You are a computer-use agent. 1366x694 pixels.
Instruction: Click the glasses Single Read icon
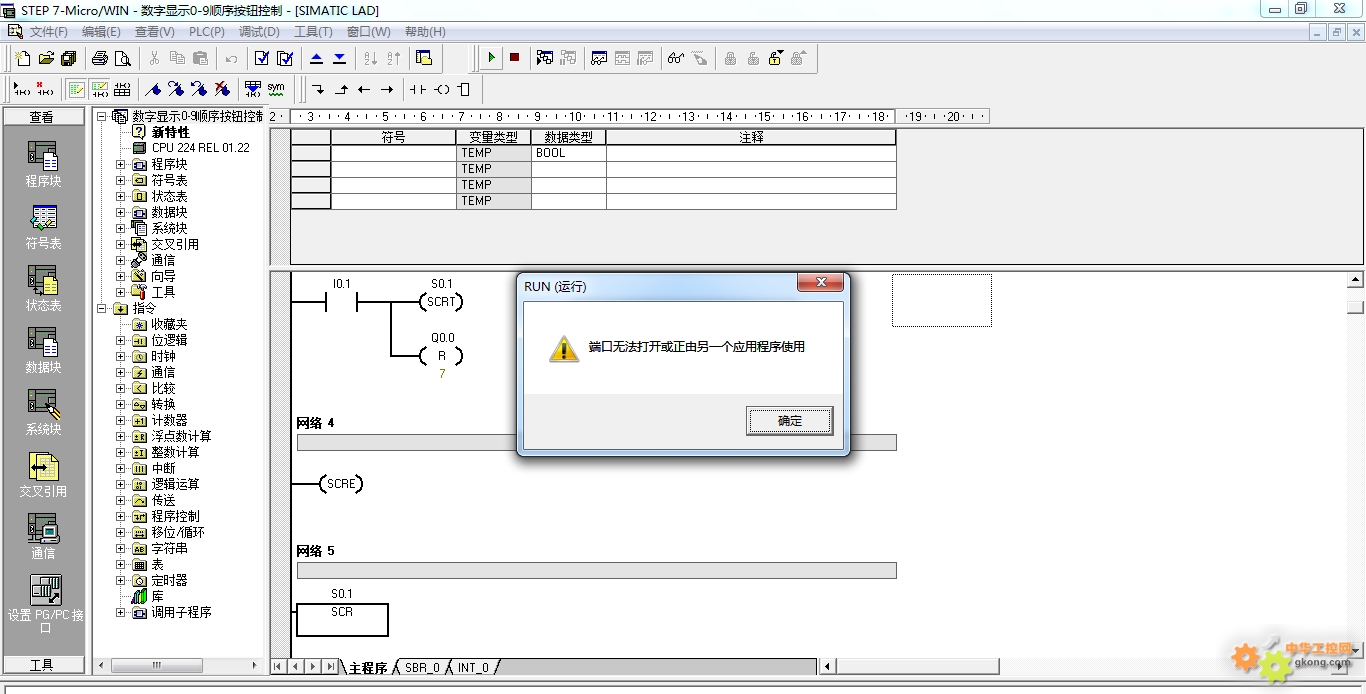(677, 58)
